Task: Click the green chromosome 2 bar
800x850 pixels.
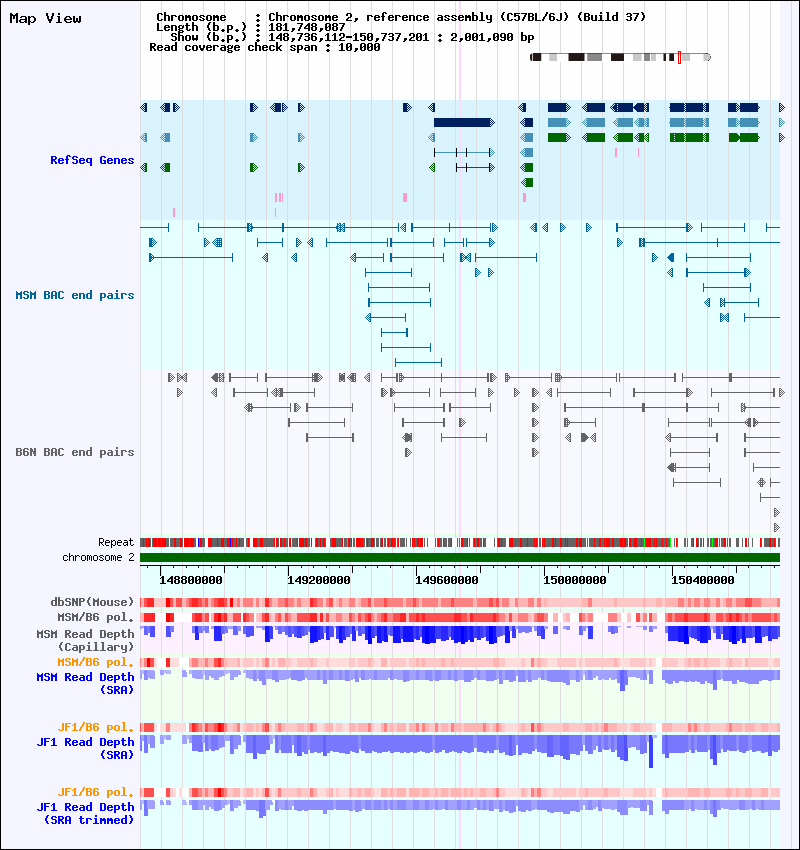Action: coord(460,557)
